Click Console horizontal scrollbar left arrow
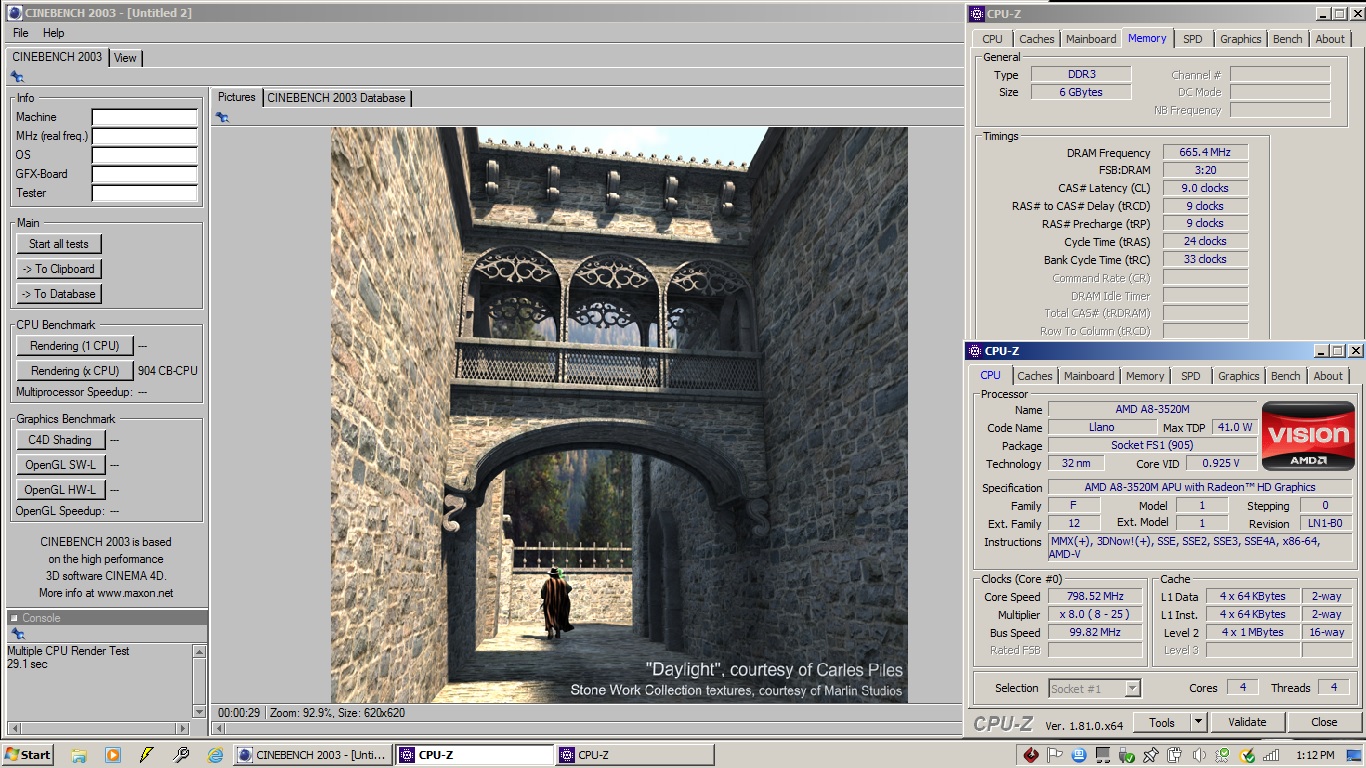This screenshot has height=768, width=1366. pyautogui.click(x=14, y=728)
